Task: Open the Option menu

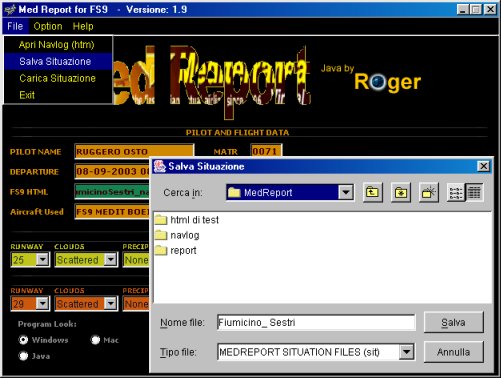Action: (48, 26)
